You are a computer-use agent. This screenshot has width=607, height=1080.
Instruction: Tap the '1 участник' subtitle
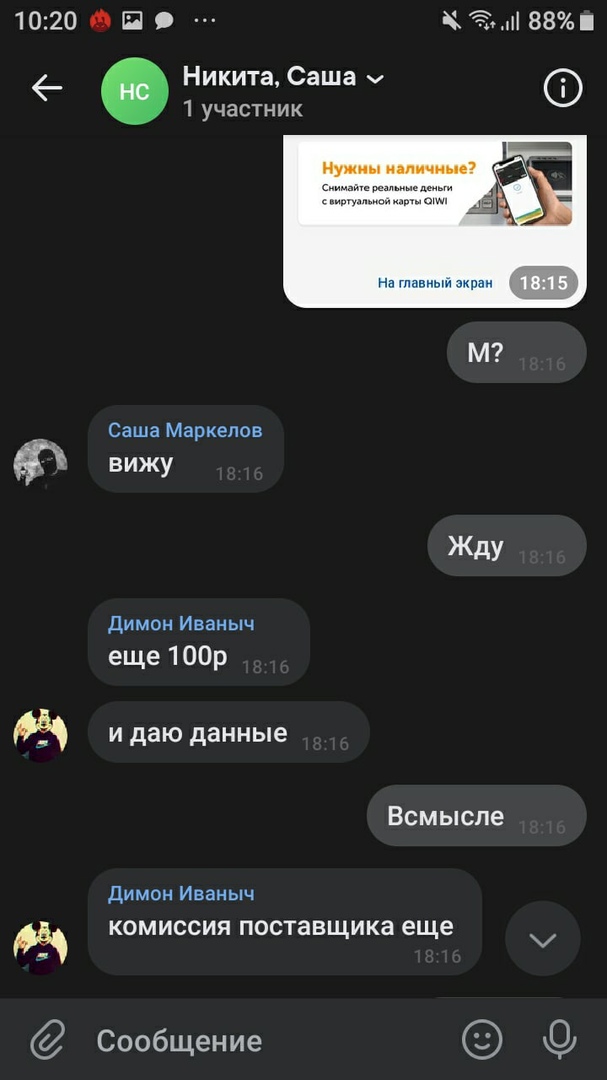[243, 109]
